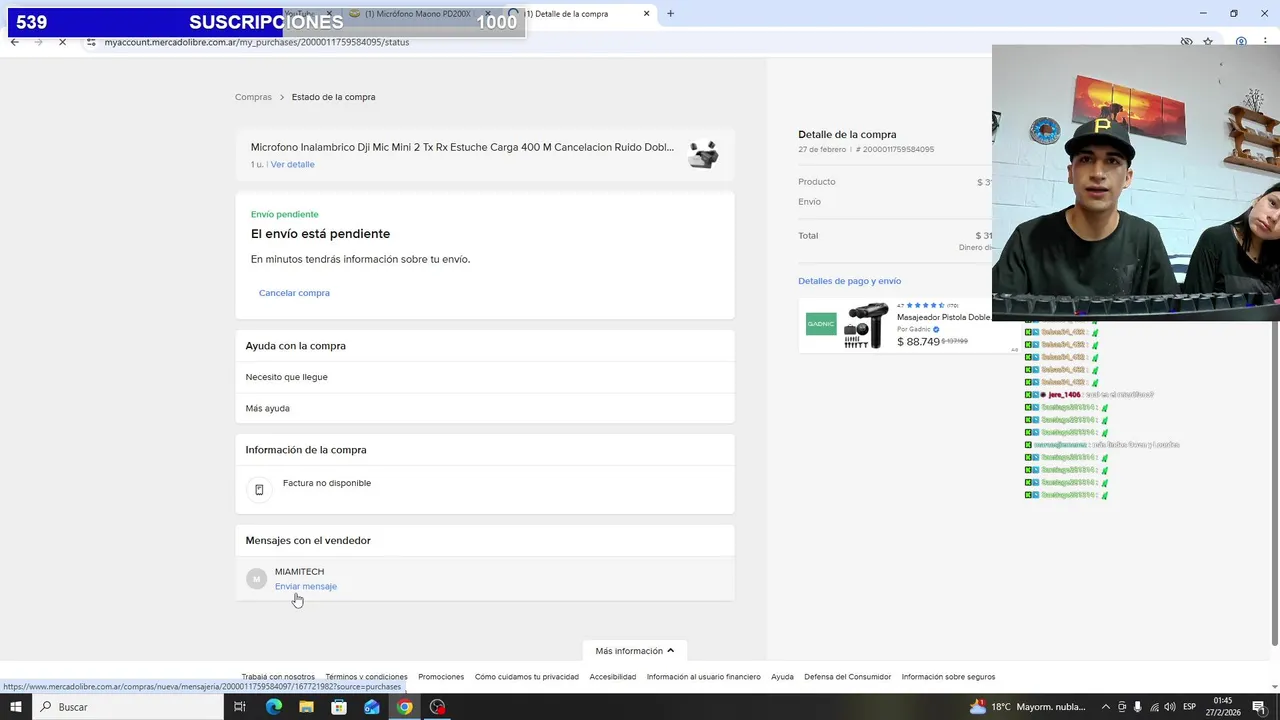Image resolution: width=1280 pixels, height=720 pixels.
Task: Select Necesito que llegue help option
Action: [x=485, y=377]
